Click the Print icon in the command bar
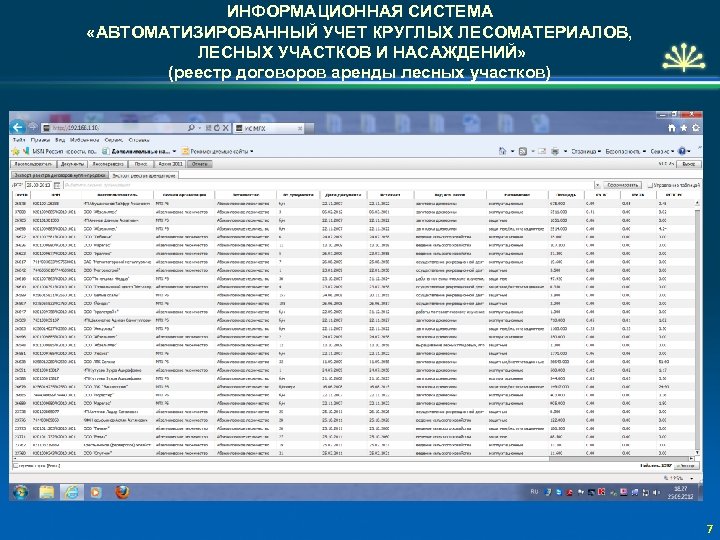 [x=555, y=151]
